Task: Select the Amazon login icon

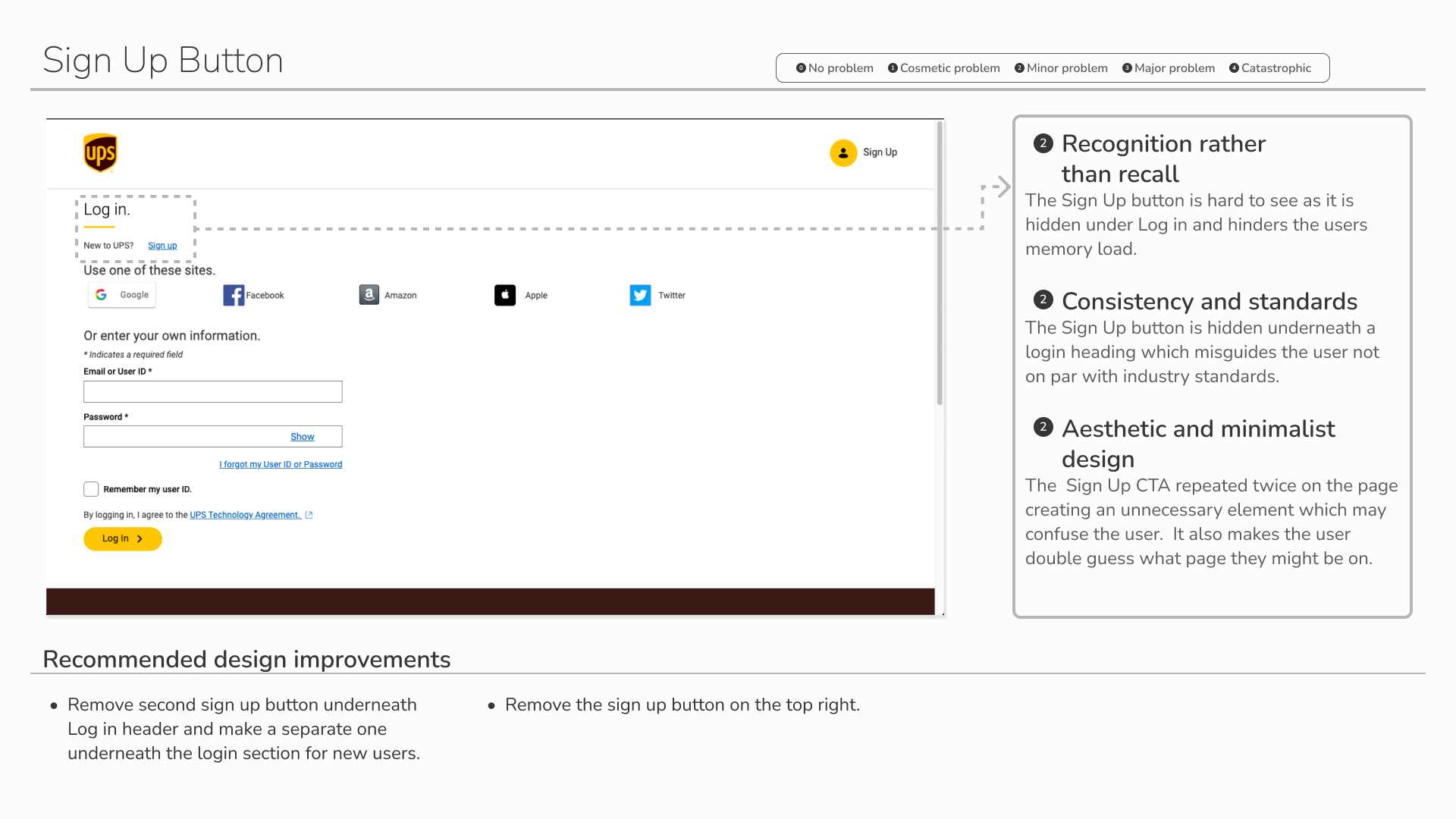Action: tap(369, 295)
